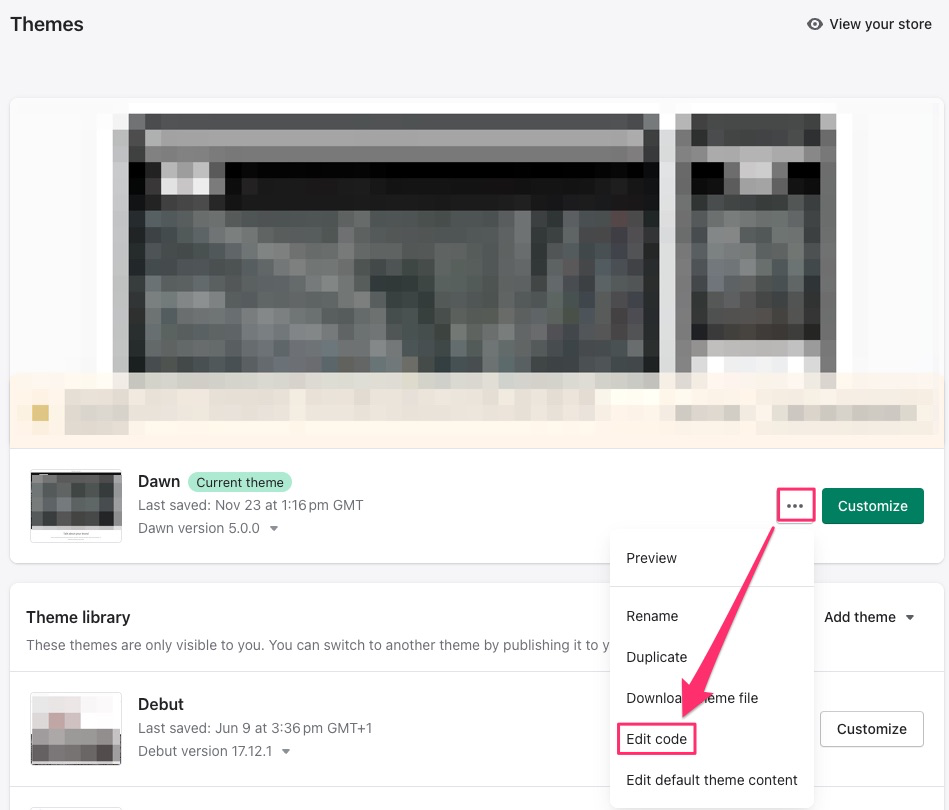Open the View your store link
Screen dimensions: 949x810
(x=879, y=24)
